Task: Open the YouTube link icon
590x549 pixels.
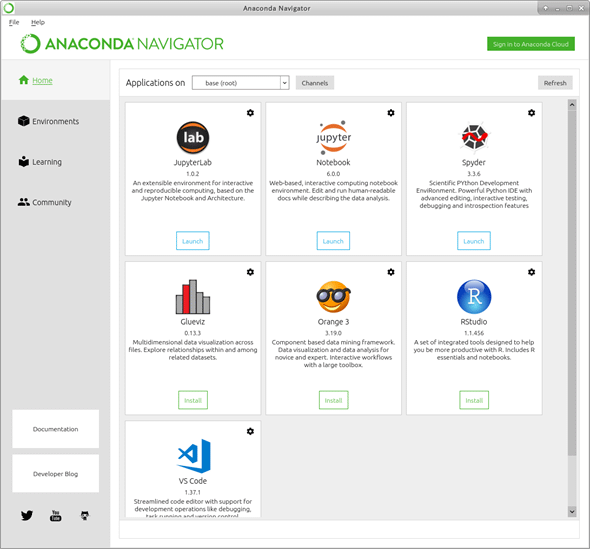Action: [55, 516]
